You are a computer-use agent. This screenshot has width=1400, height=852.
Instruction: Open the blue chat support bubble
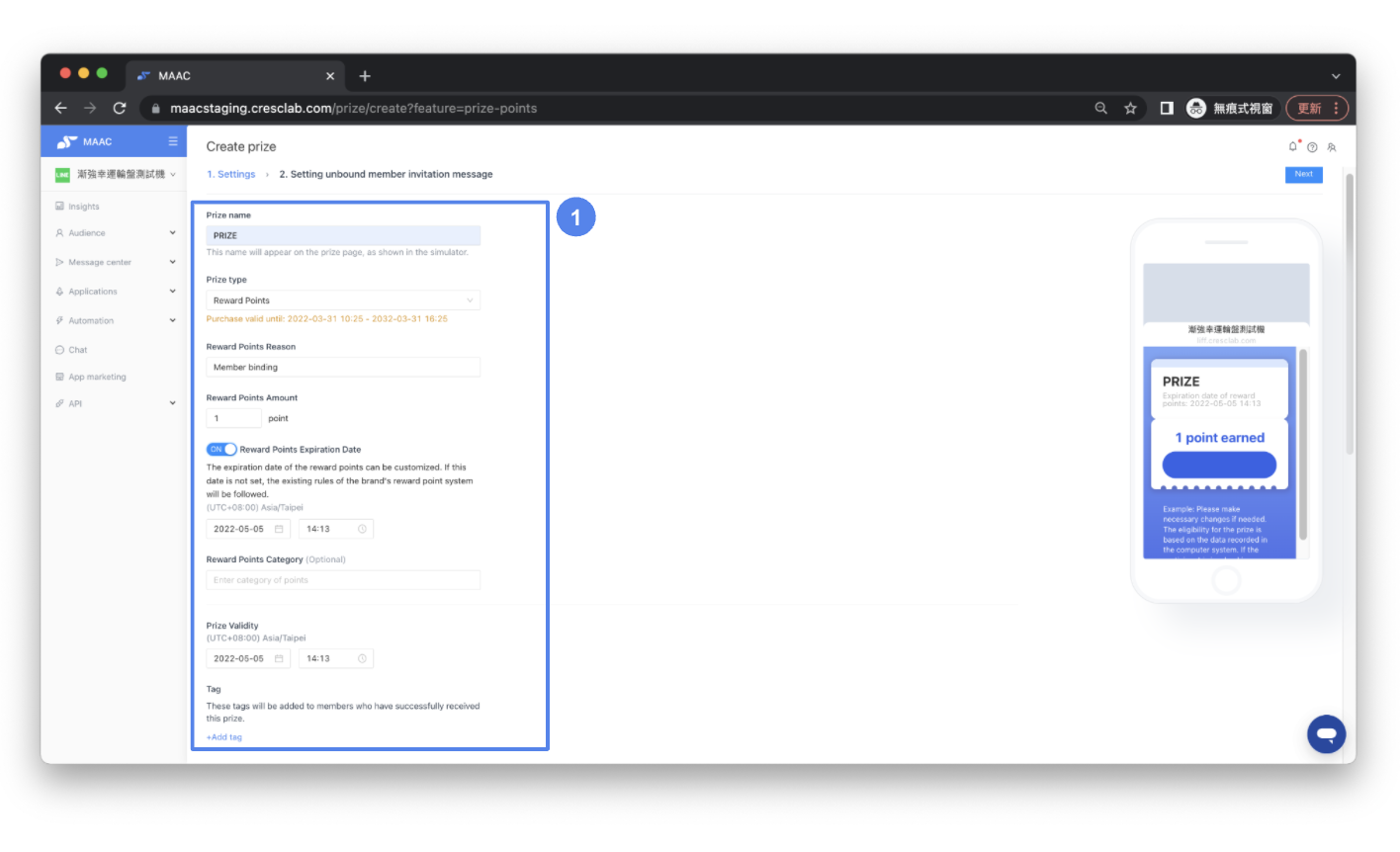click(1326, 734)
